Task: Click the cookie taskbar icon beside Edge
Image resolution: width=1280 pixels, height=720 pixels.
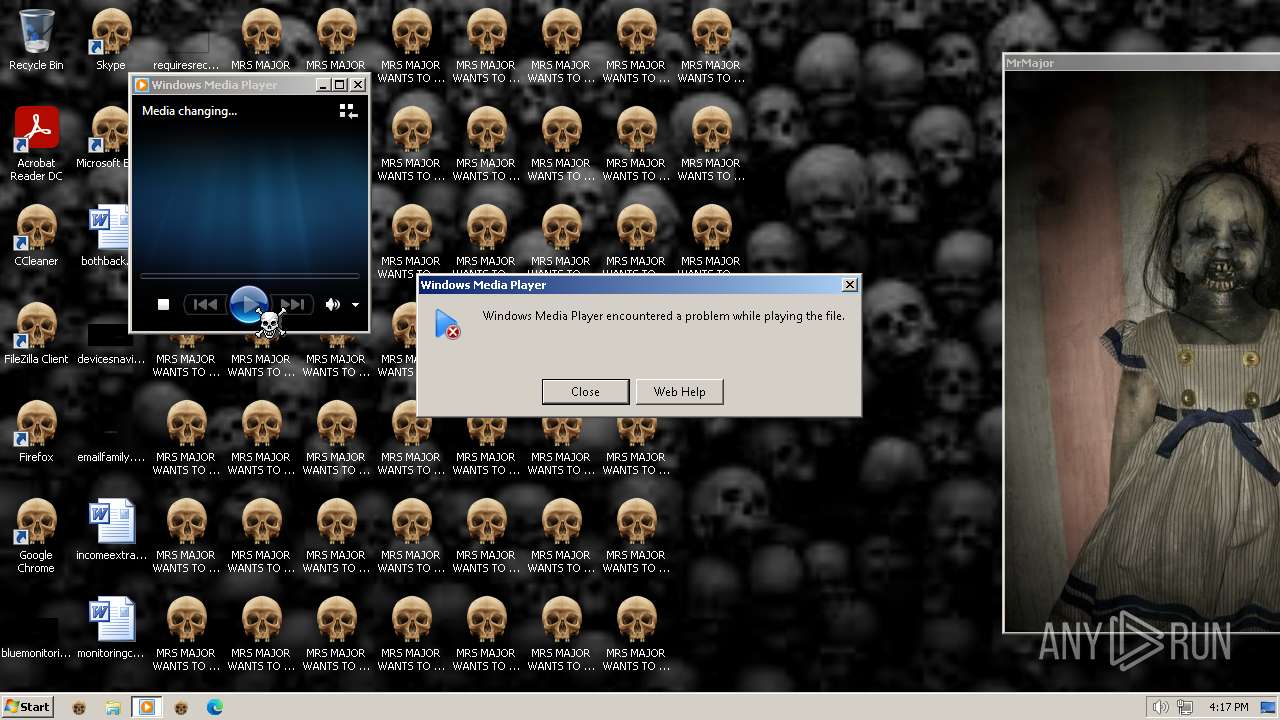Action: coord(181,707)
